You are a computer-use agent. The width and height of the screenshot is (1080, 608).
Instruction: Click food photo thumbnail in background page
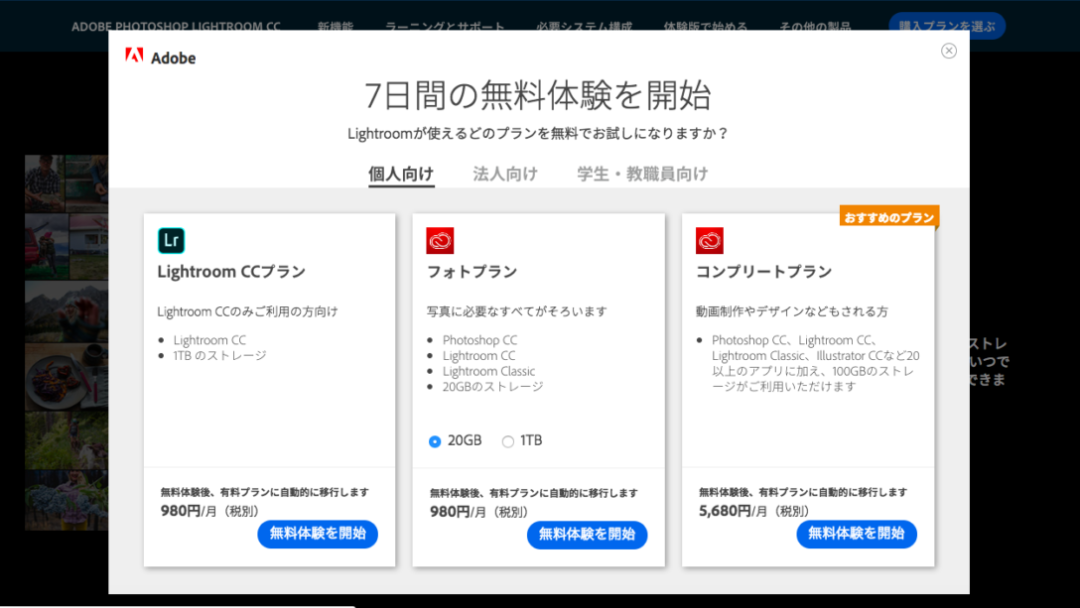(66, 377)
